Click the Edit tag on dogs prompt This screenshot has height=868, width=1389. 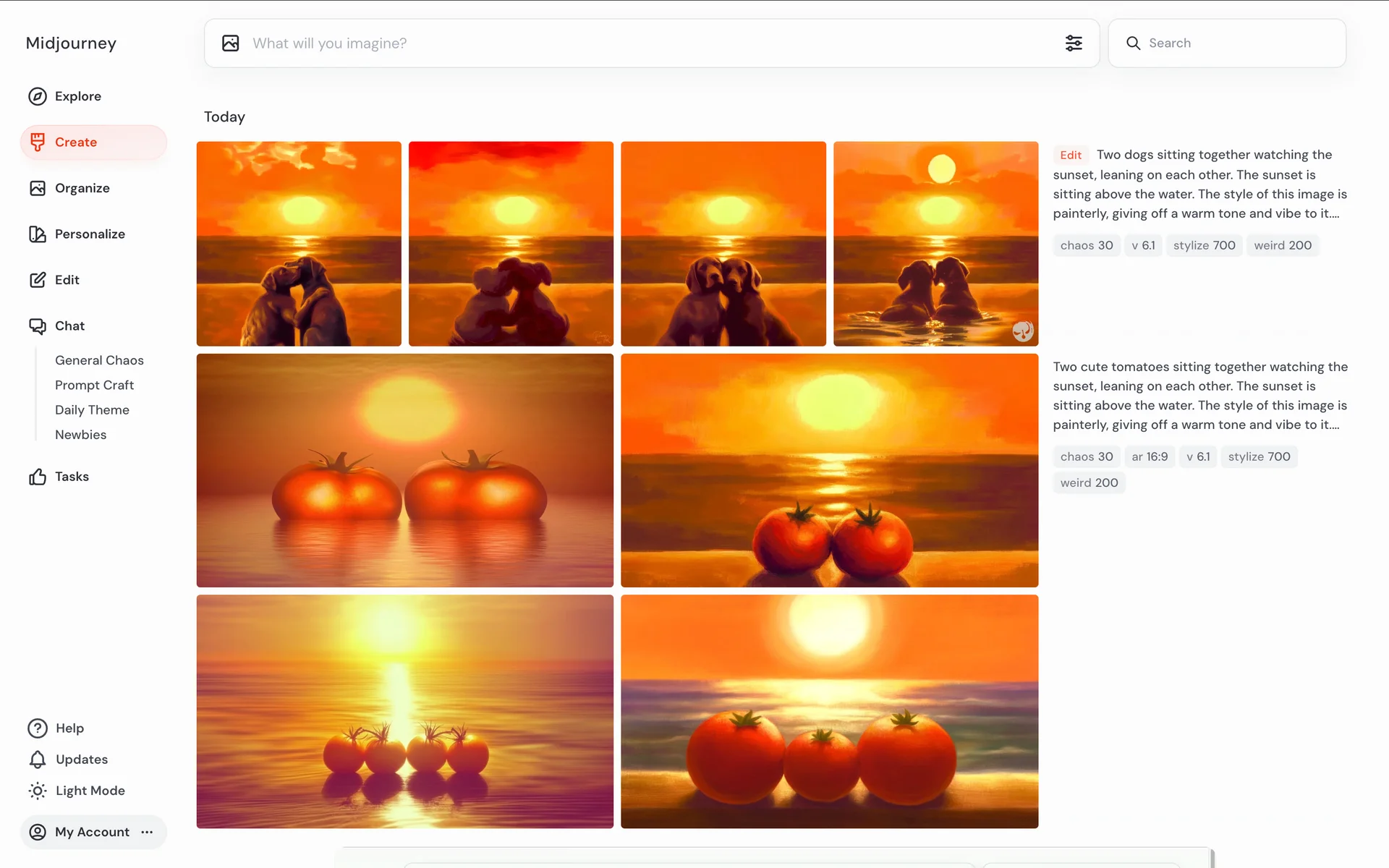coord(1070,155)
